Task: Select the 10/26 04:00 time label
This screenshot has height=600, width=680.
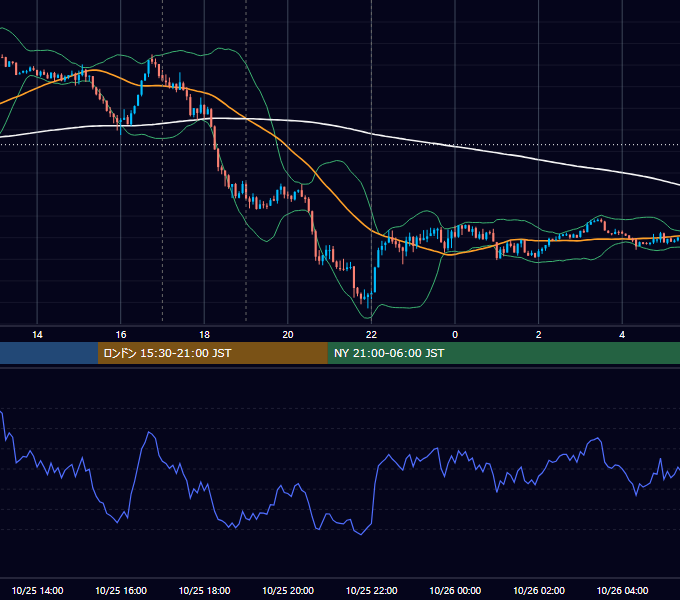Action: pyautogui.click(x=622, y=590)
